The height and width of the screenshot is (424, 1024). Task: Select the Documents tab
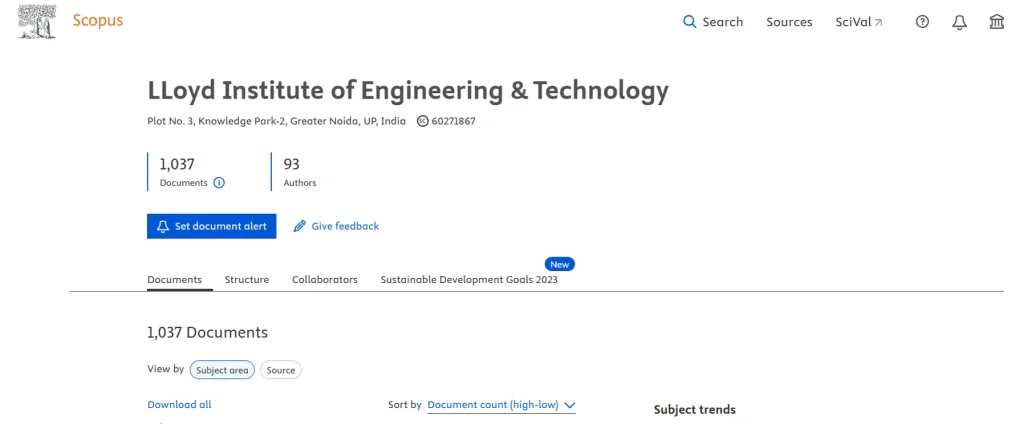[174, 280]
